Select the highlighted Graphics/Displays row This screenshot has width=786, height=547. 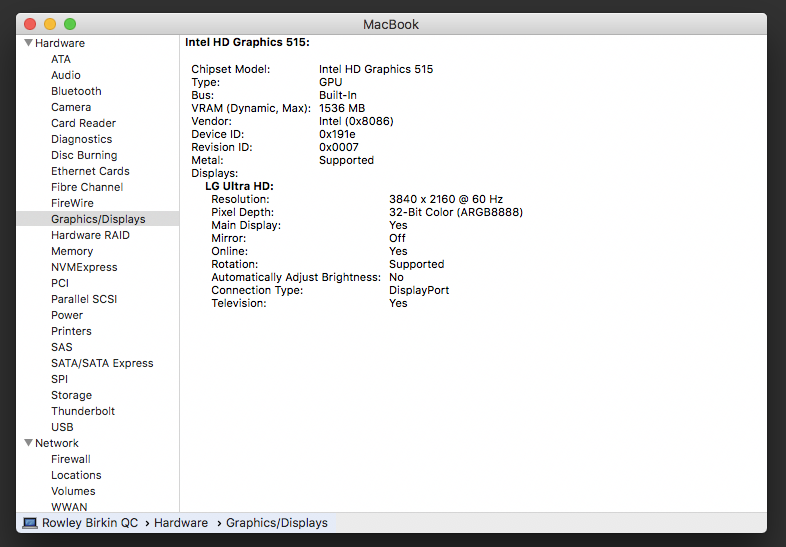tap(98, 219)
